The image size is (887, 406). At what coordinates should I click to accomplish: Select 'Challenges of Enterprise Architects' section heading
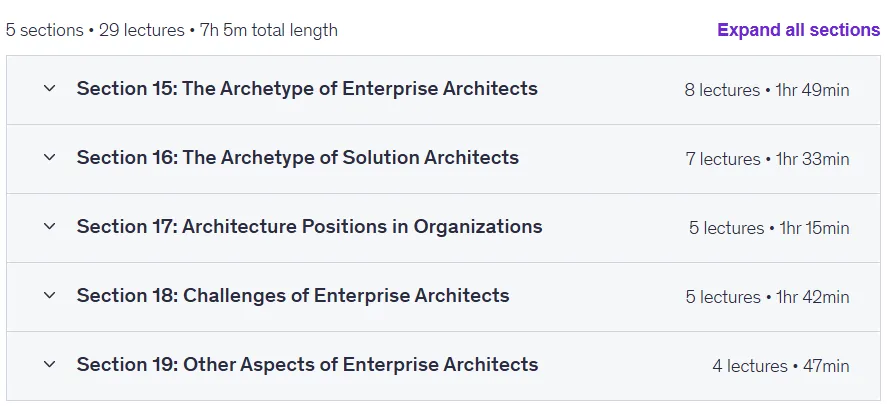coord(293,296)
